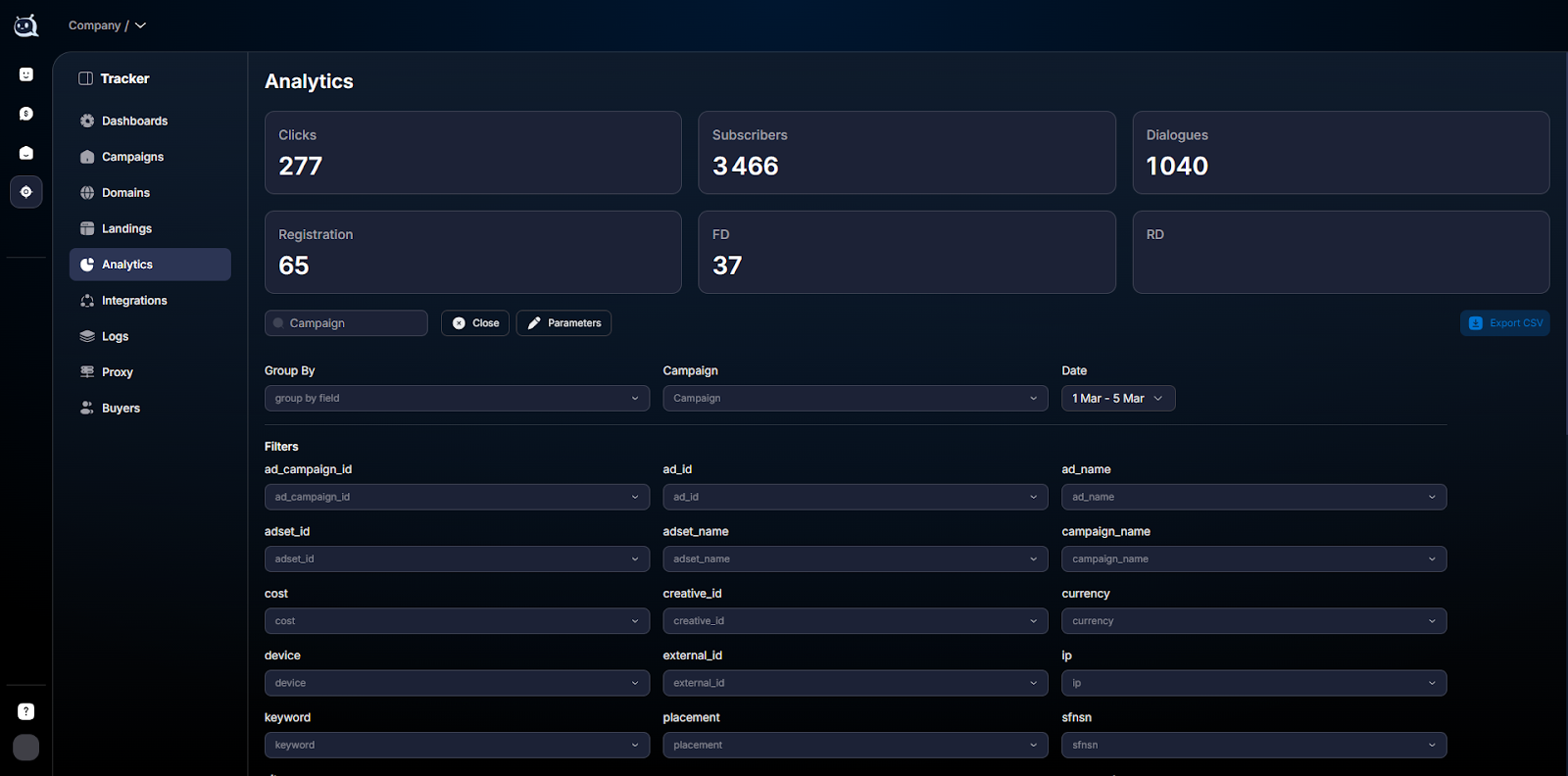Open the user avatar at bottom left
This screenshot has width=1568, height=776.
(26, 748)
